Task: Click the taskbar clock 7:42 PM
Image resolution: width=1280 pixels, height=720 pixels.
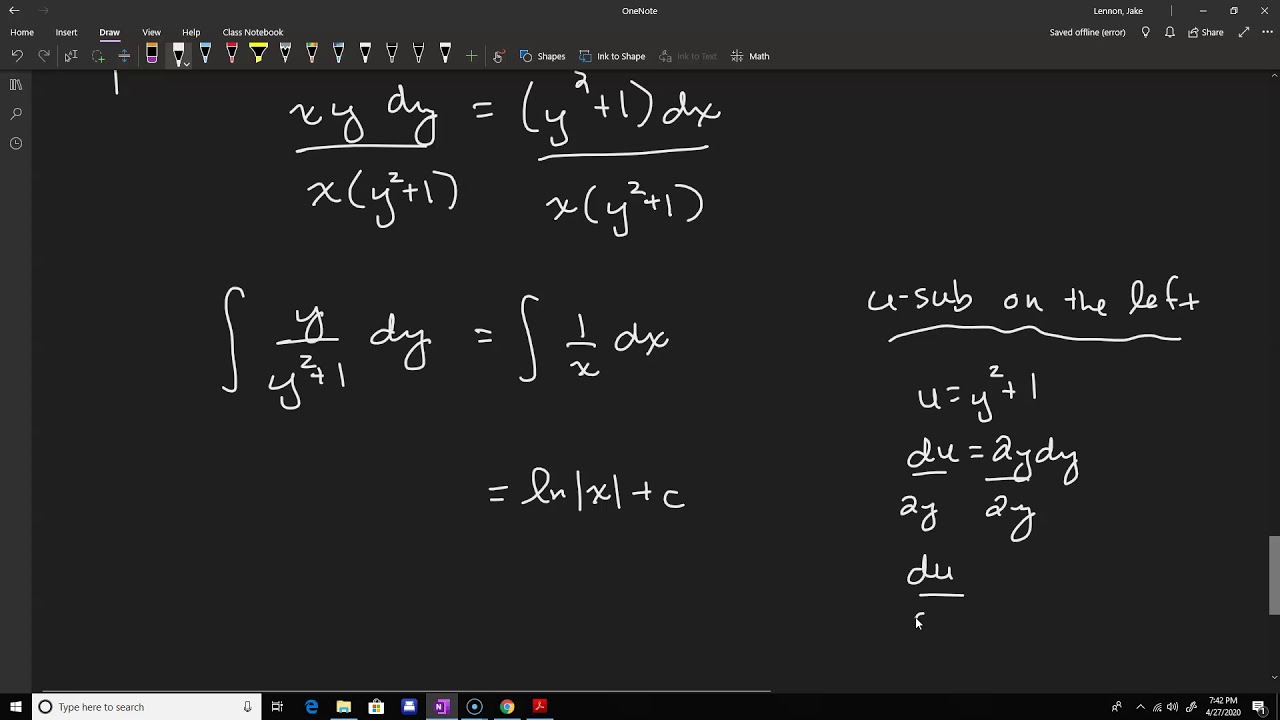Action: 1223,707
